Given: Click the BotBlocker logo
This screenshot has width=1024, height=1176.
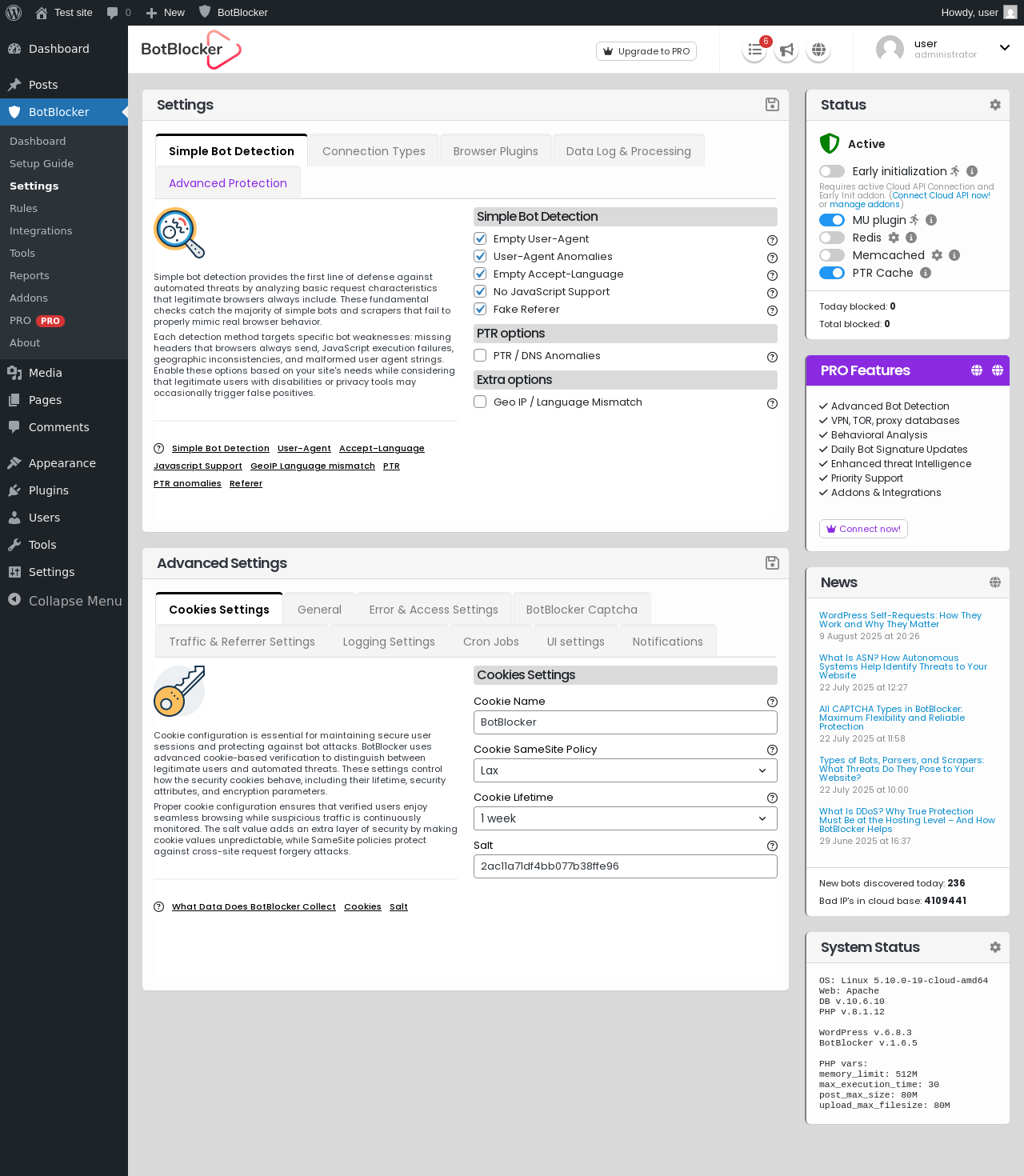Looking at the screenshot, I should point(191,50).
